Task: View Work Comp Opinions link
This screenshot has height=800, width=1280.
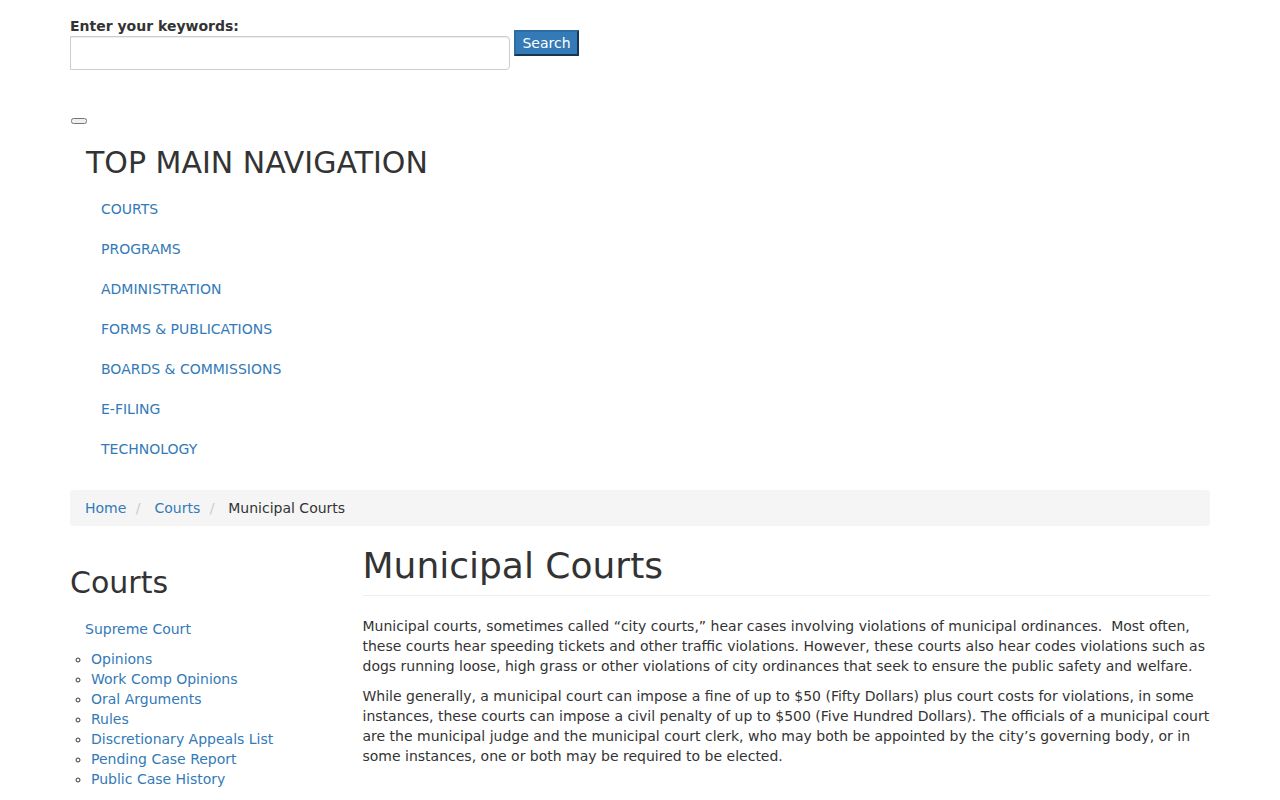Action: pyautogui.click(x=164, y=679)
